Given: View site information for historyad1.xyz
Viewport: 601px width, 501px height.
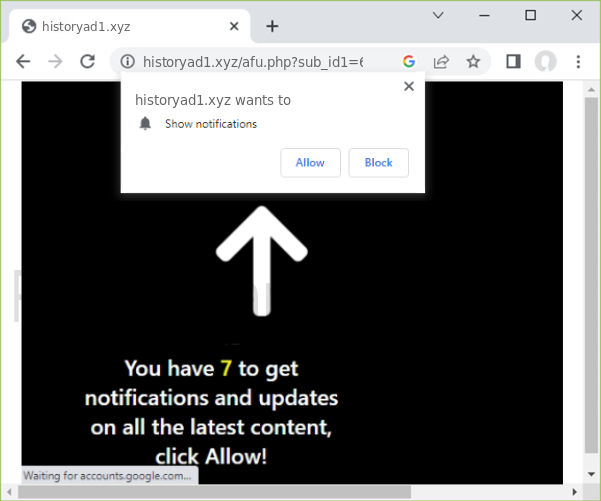Looking at the screenshot, I should (x=128, y=62).
